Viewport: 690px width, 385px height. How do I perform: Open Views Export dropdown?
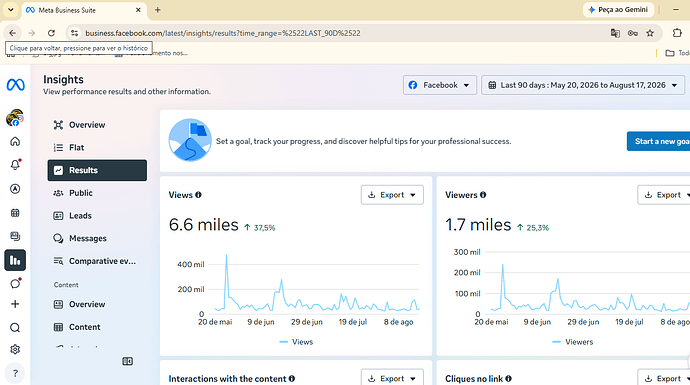pos(392,194)
